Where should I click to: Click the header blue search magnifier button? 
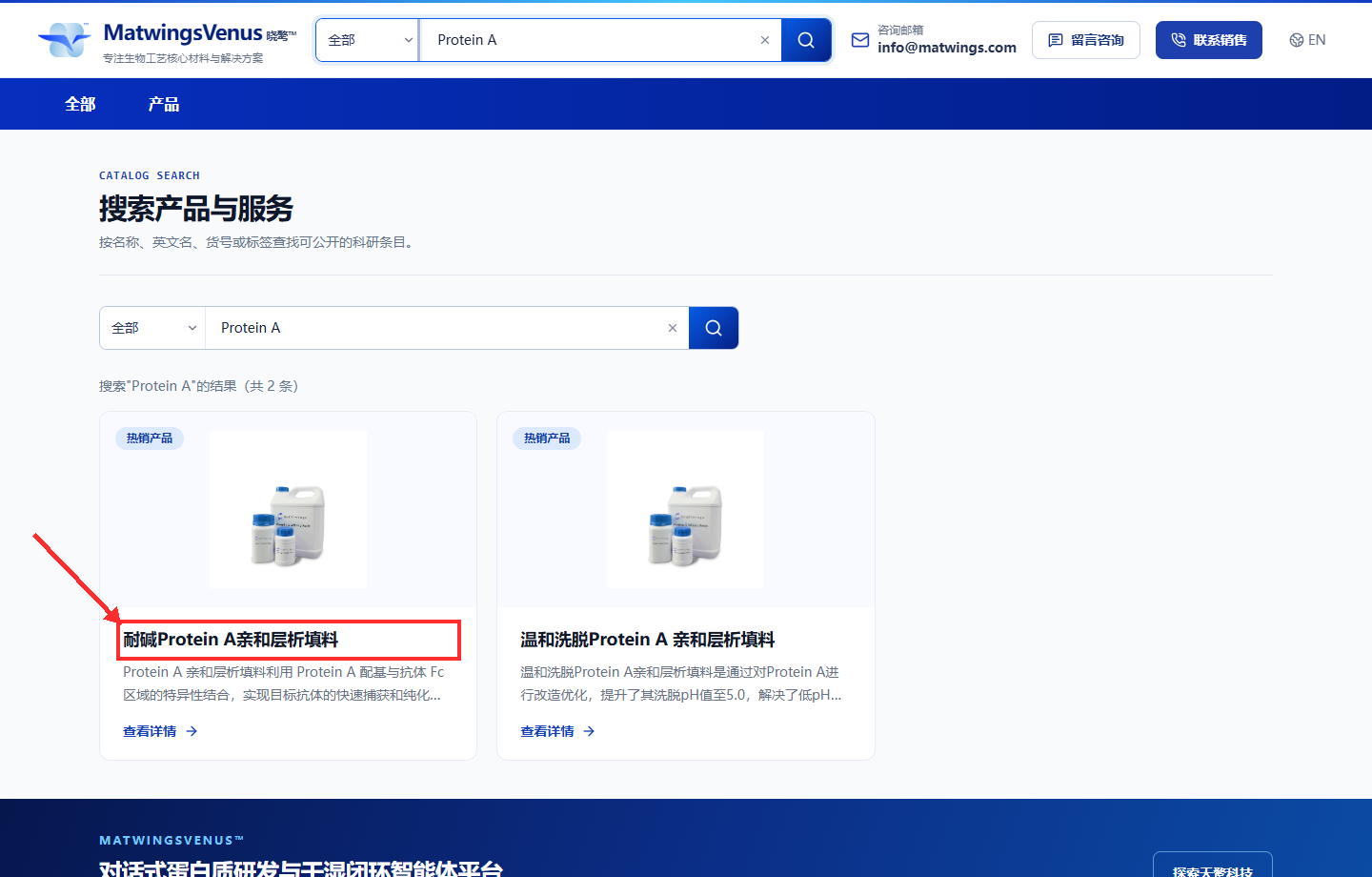[806, 40]
